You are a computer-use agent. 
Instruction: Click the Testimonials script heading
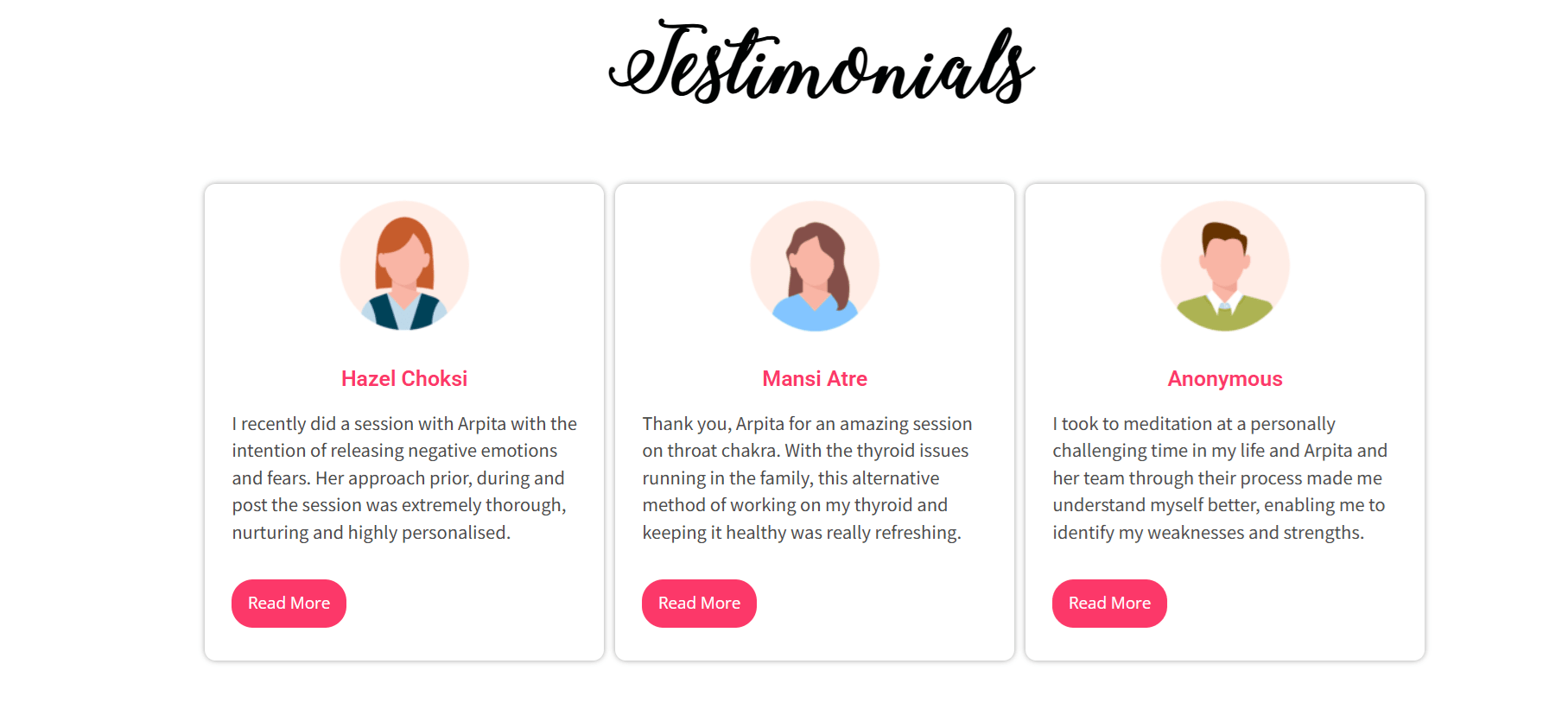(x=822, y=62)
